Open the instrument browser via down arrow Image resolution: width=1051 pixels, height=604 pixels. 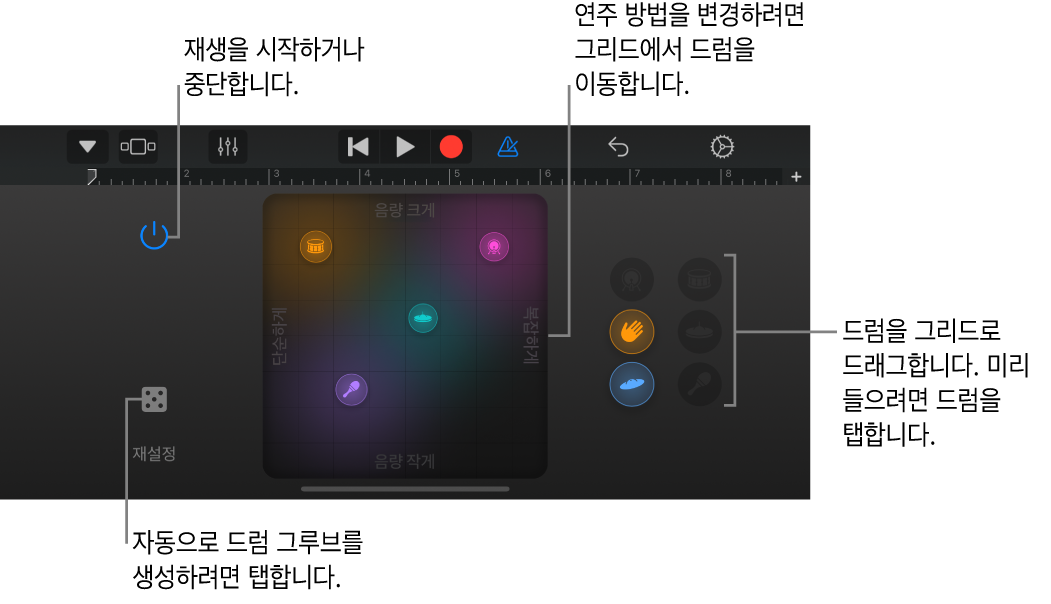[87, 146]
